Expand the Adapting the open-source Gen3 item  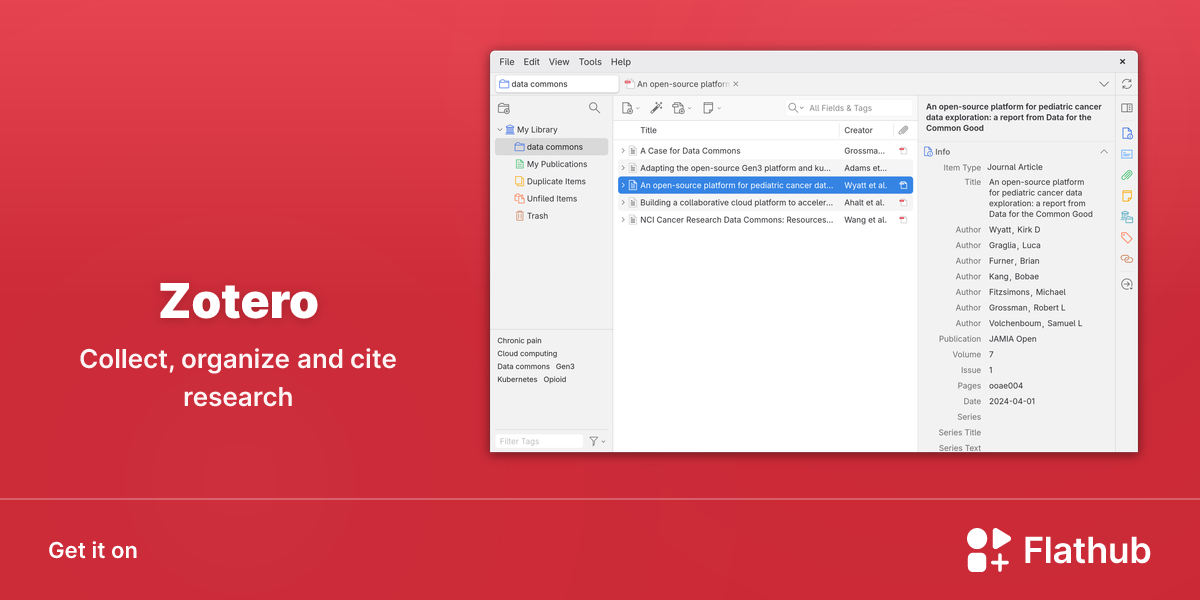point(623,168)
